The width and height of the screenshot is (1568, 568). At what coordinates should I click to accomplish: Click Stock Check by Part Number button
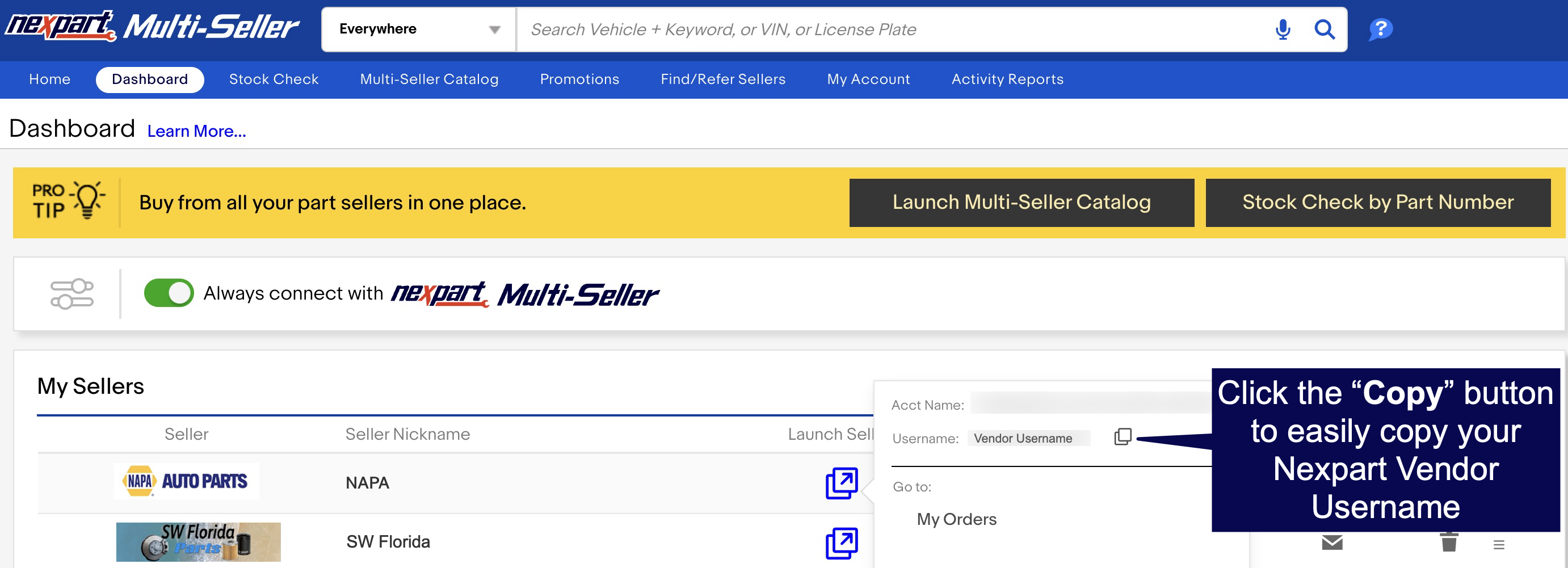[1377, 202]
